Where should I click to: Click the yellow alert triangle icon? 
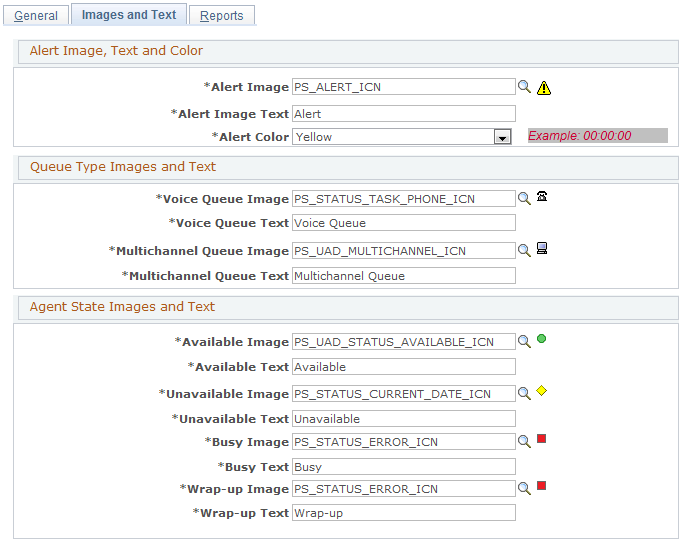(x=543, y=88)
